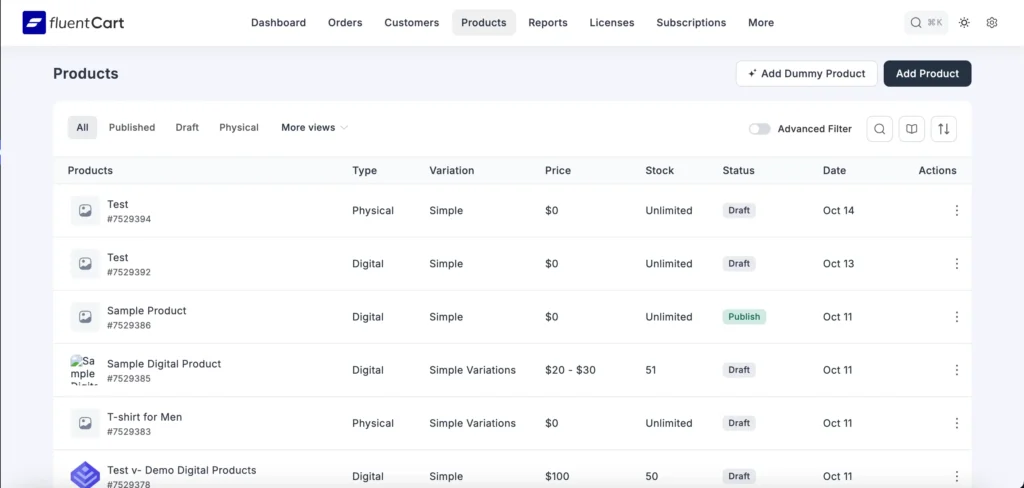Open actions menu for Sample Product row
The height and width of the screenshot is (488, 1024).
click(956, 317)
